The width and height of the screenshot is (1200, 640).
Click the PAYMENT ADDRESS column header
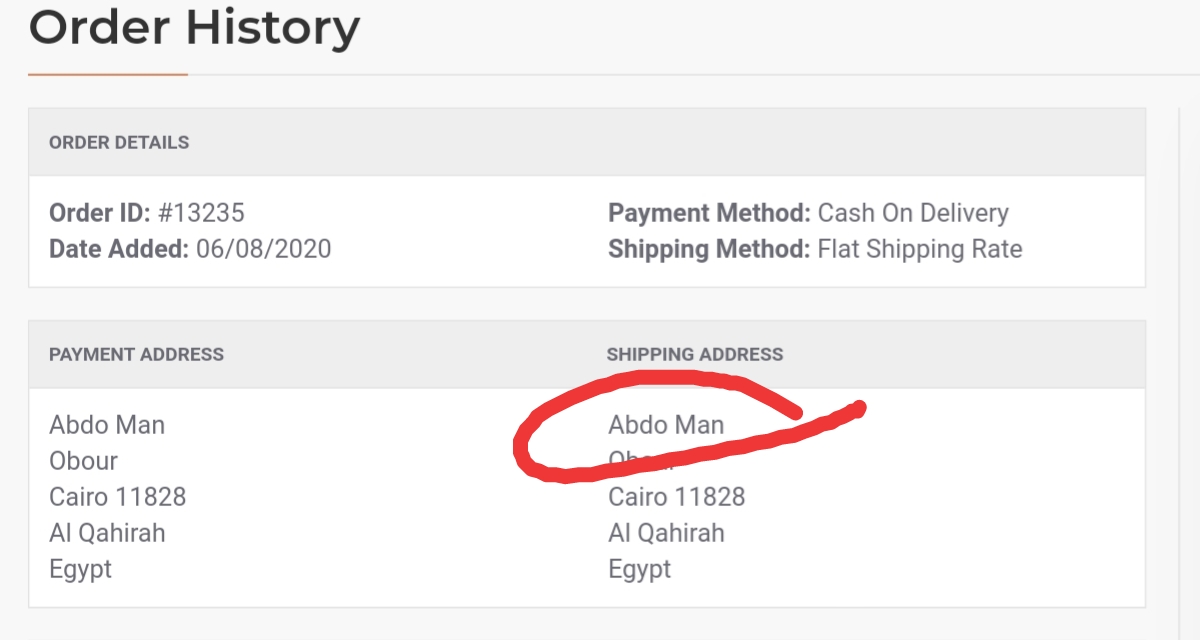coord(136,354)
